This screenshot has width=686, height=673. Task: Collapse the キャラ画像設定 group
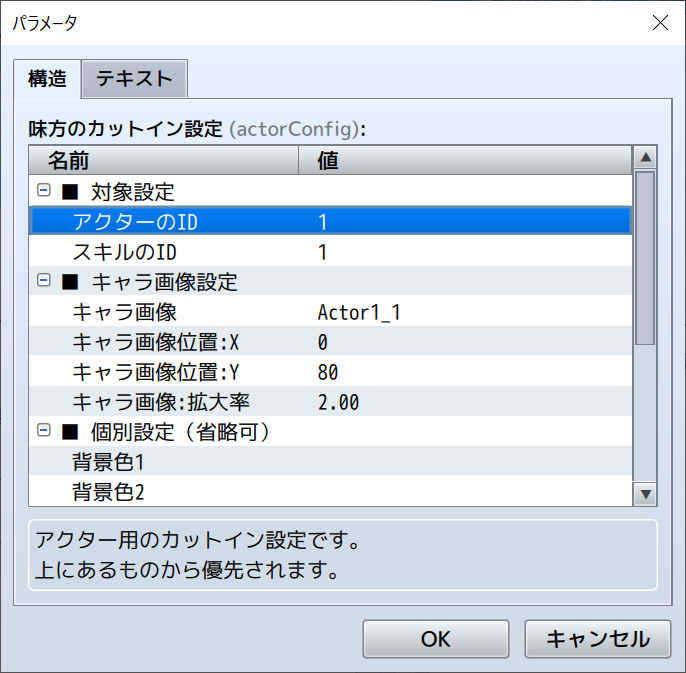(43, 281)
